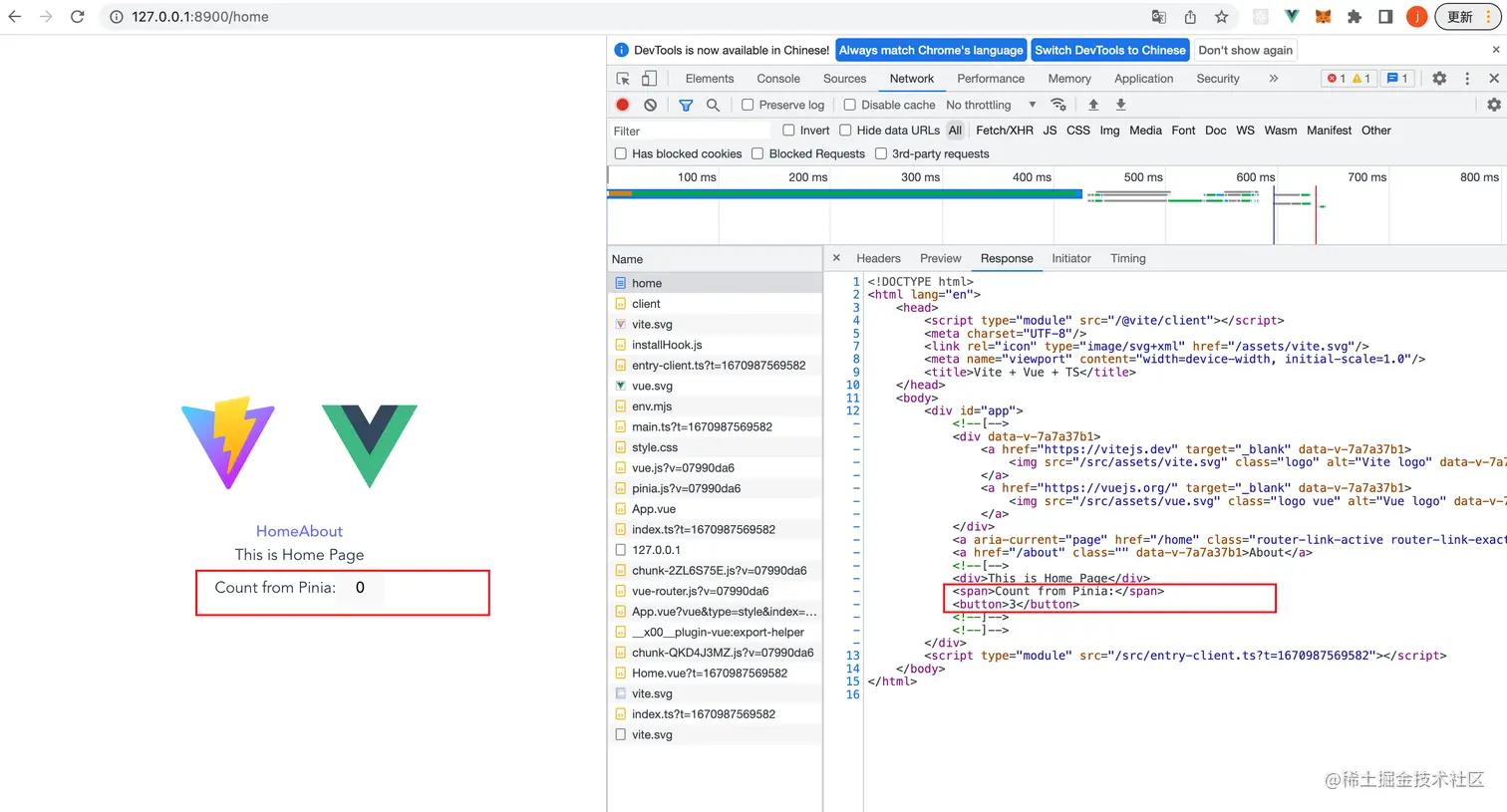Open the No throttling dropdown
This screenshot has height=812, width=1507.
[991, 105]
